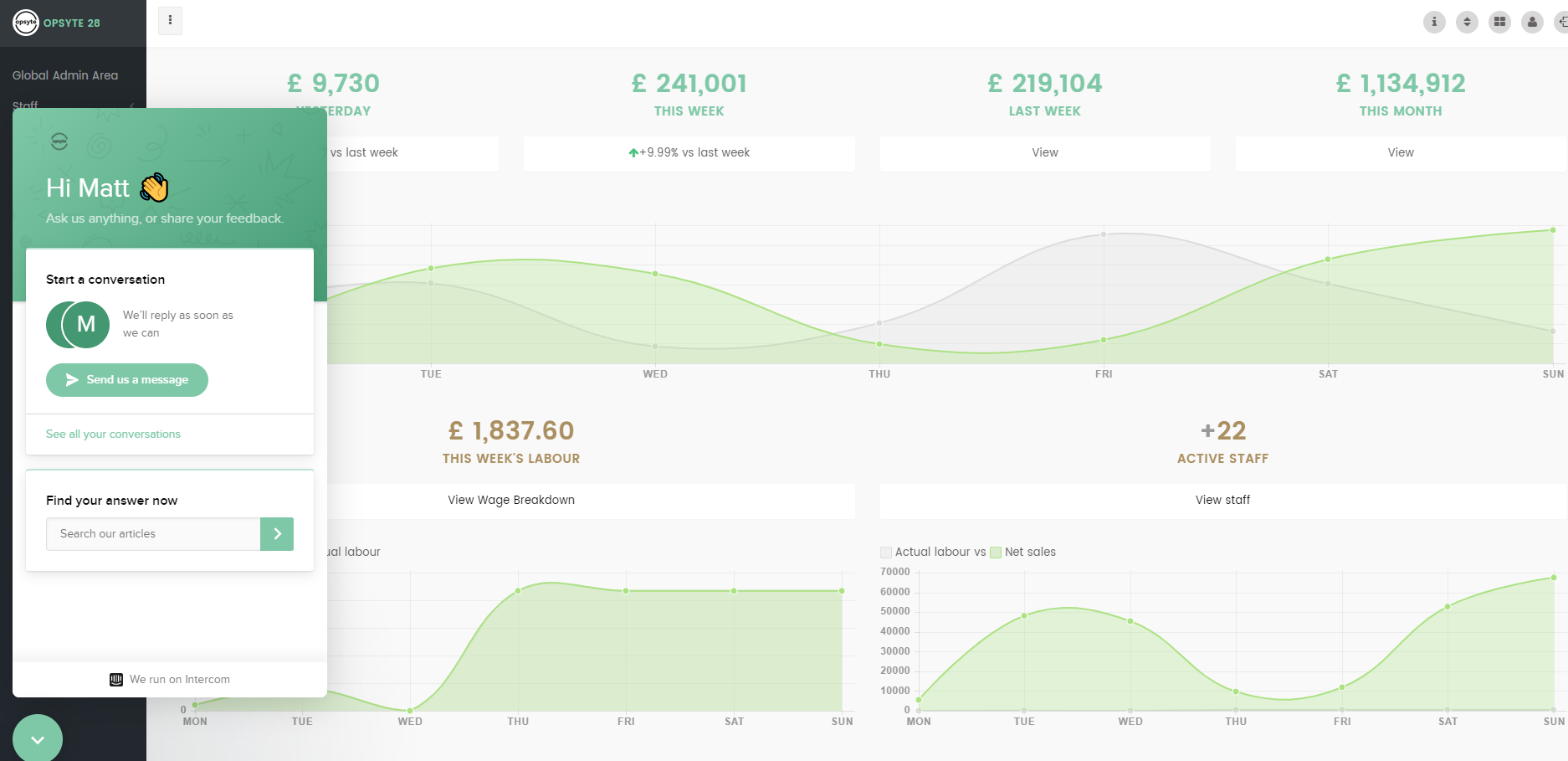Screen dimensions: 1568x761
Task: Open the three-dot menu next to the sidebar
Action: tap(170, 20)
